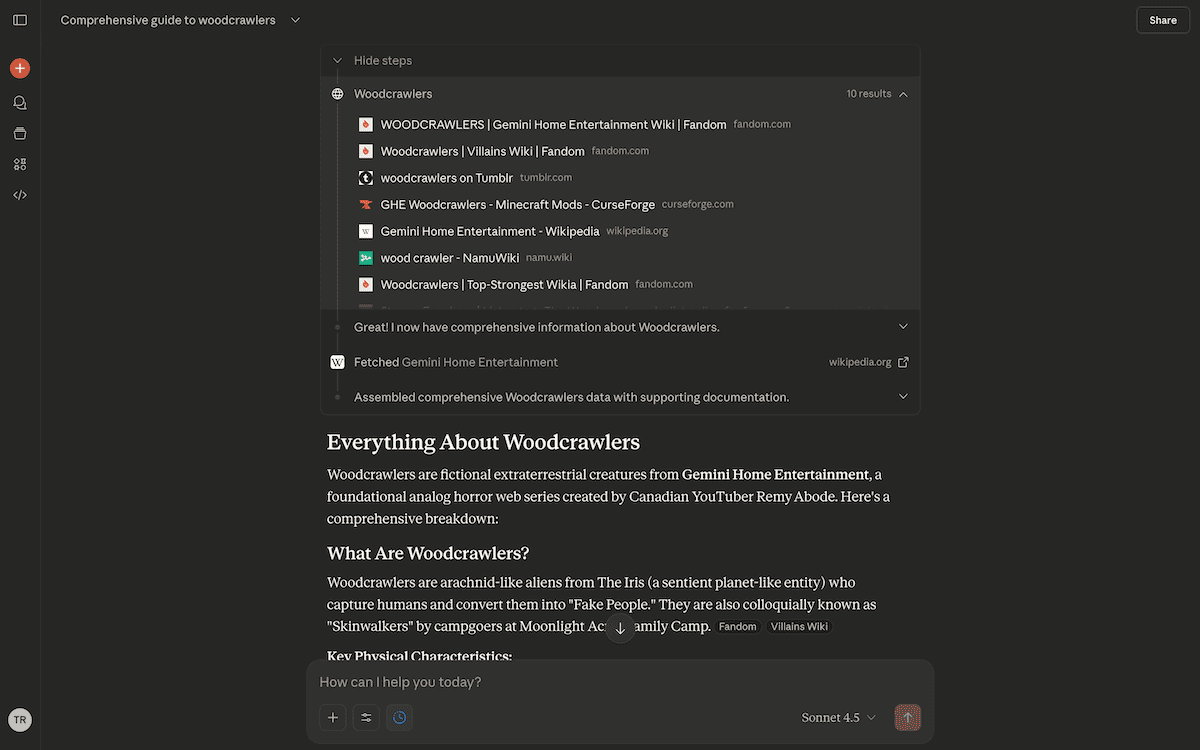Toggle the sidebar panel icon
The image size is (1200, 750).
tap(20, 20)
